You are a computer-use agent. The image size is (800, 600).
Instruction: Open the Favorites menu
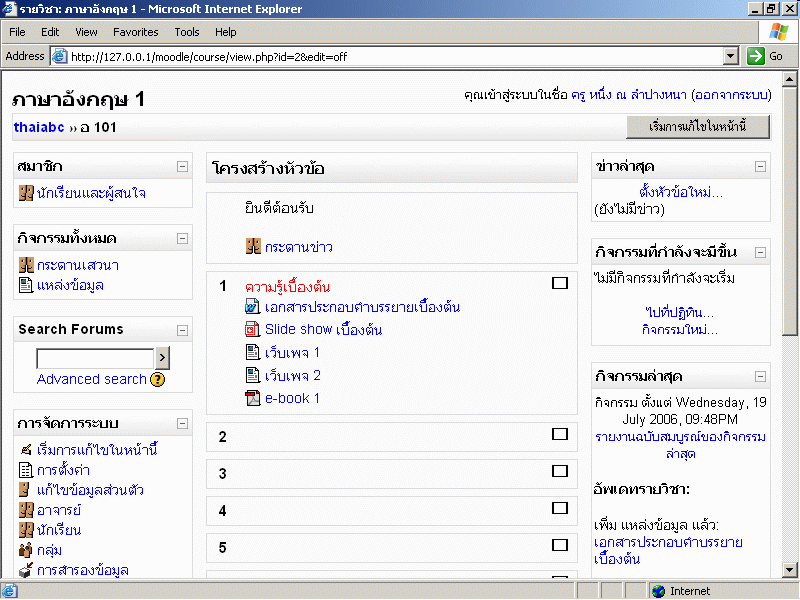click(135, 32)
